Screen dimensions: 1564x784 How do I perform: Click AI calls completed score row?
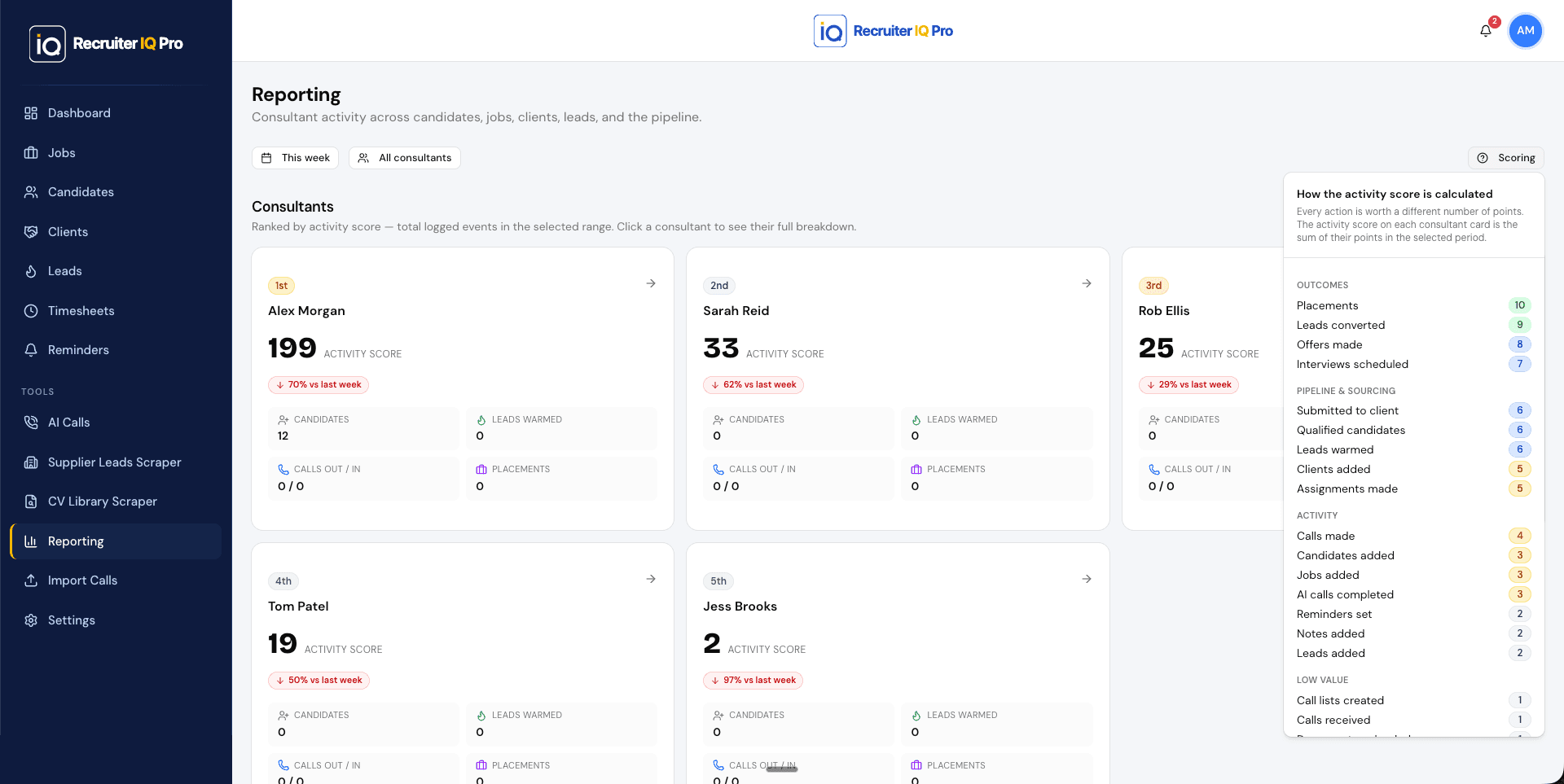(x=1413, y=594)
